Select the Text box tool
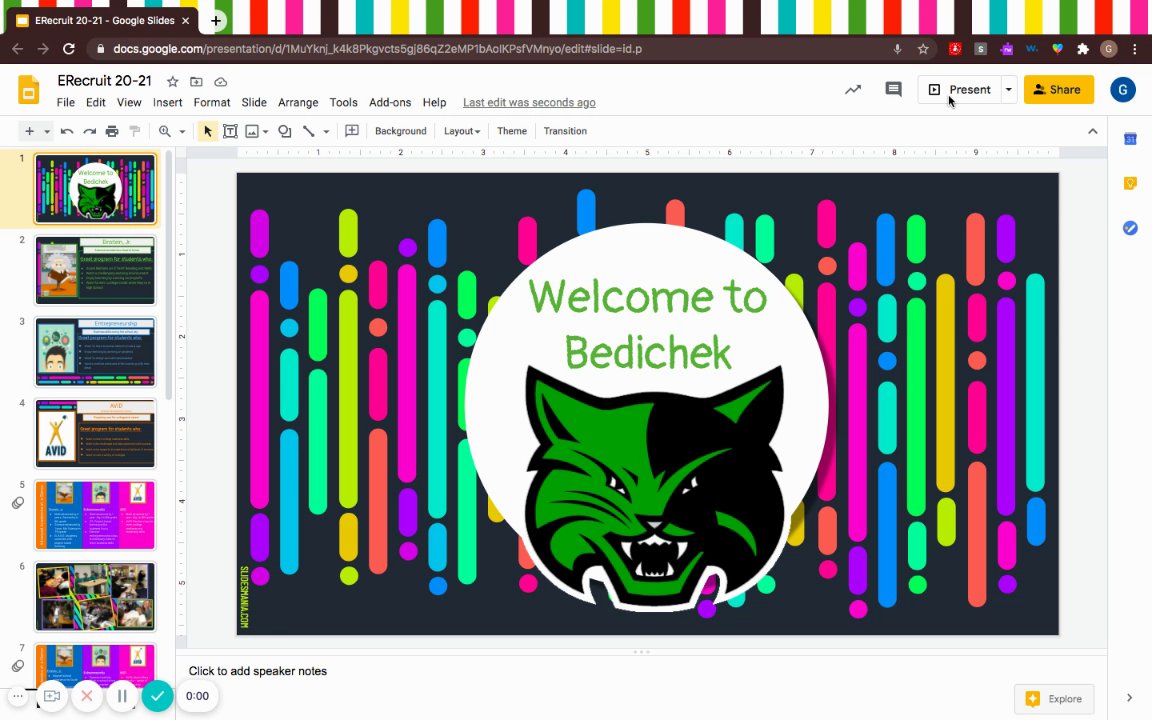The width and height of the screenshot is (1152, 720). tap(230, 131)
